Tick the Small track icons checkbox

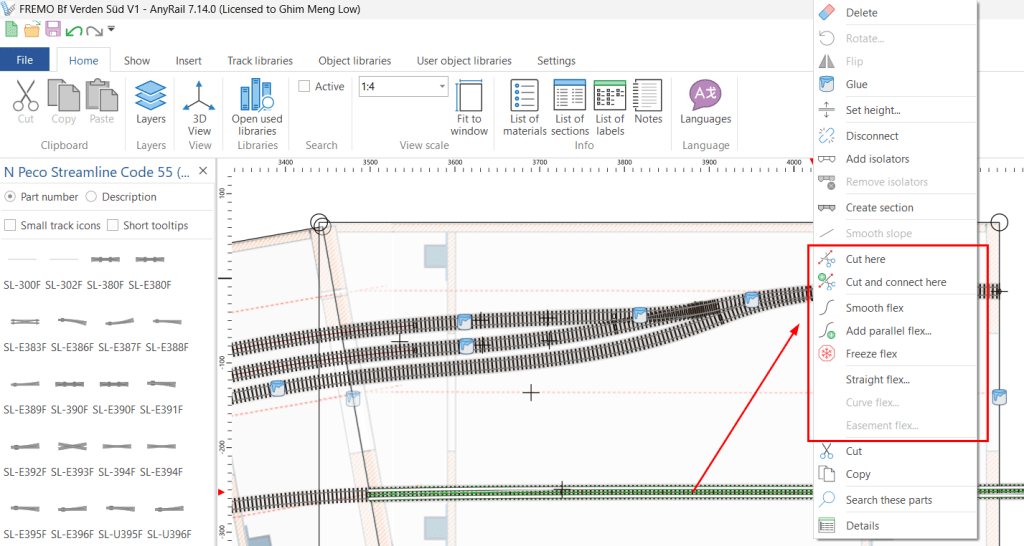10,225
